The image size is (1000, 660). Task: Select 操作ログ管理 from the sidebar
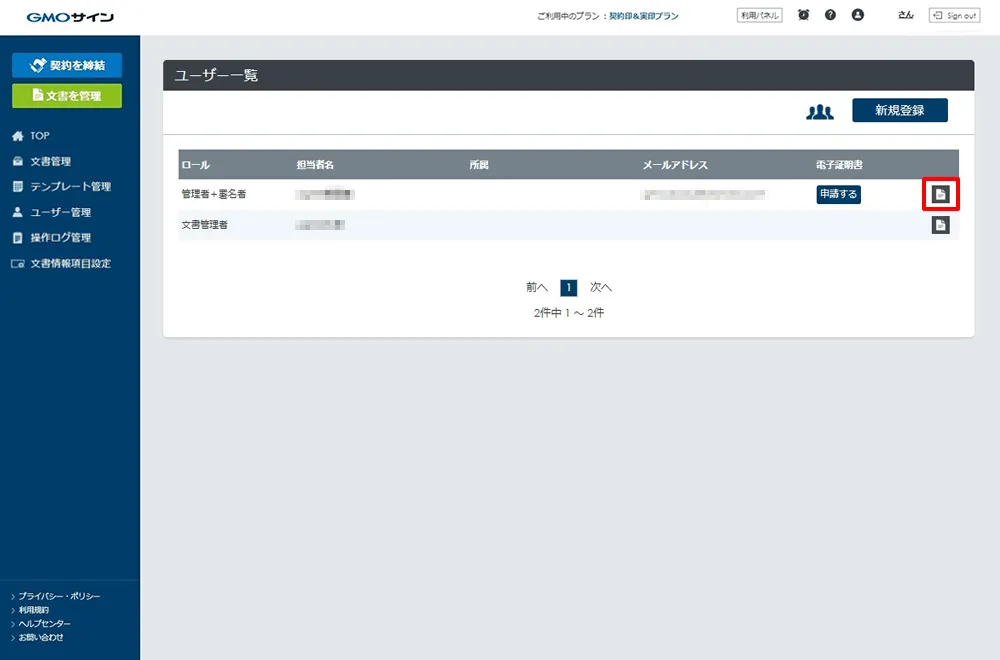[x=60, y=238]
